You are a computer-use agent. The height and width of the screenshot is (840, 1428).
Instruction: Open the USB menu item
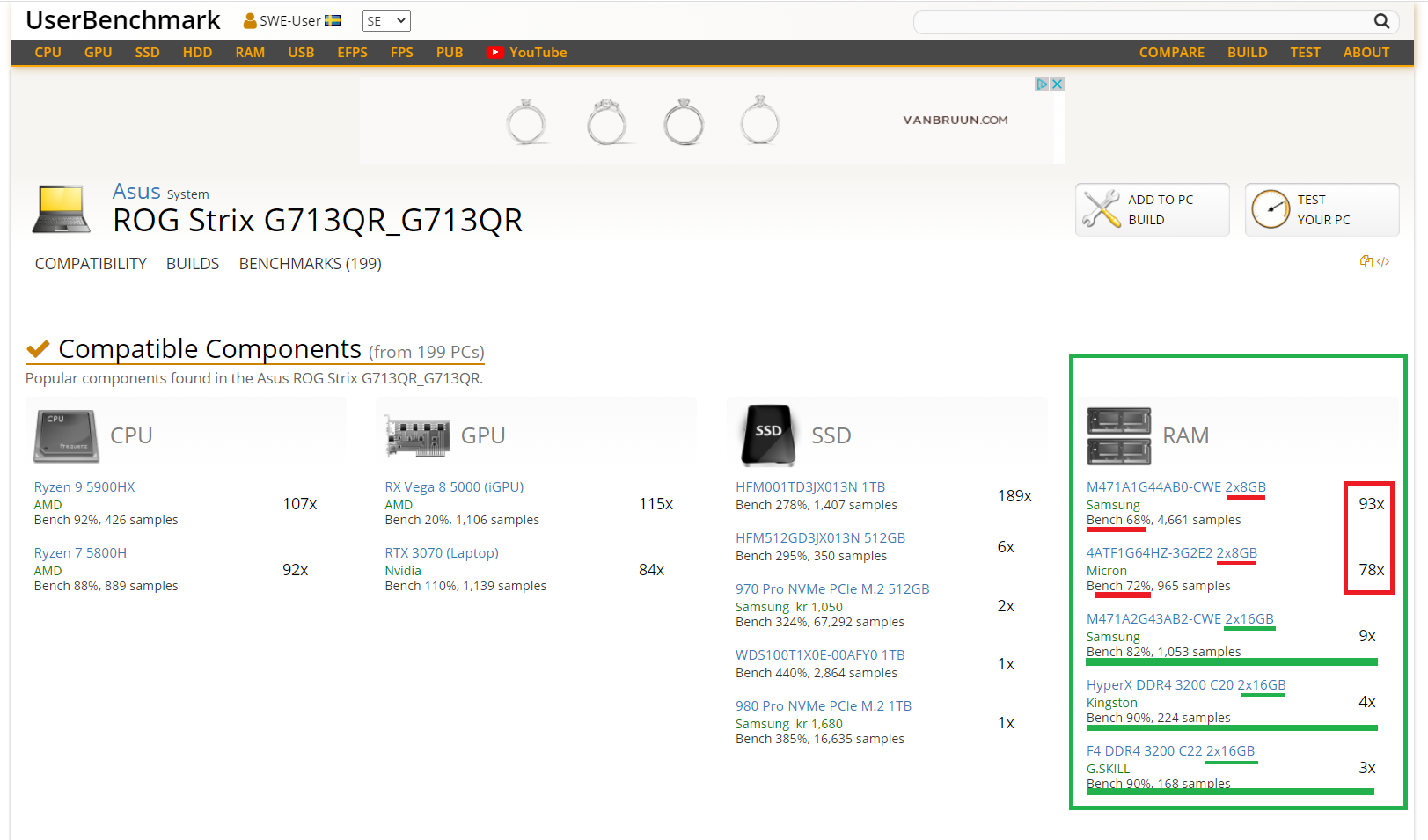coord(302,53)
